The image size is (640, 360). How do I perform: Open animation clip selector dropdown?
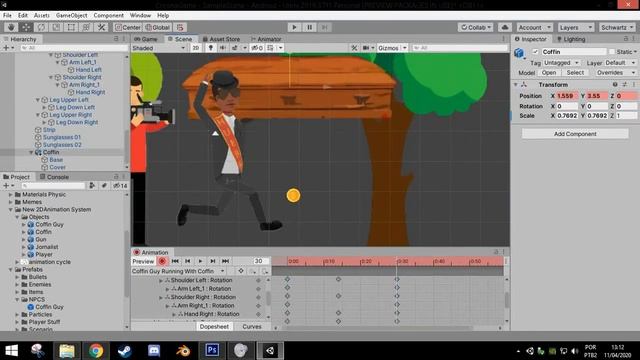tap(178, 271)
